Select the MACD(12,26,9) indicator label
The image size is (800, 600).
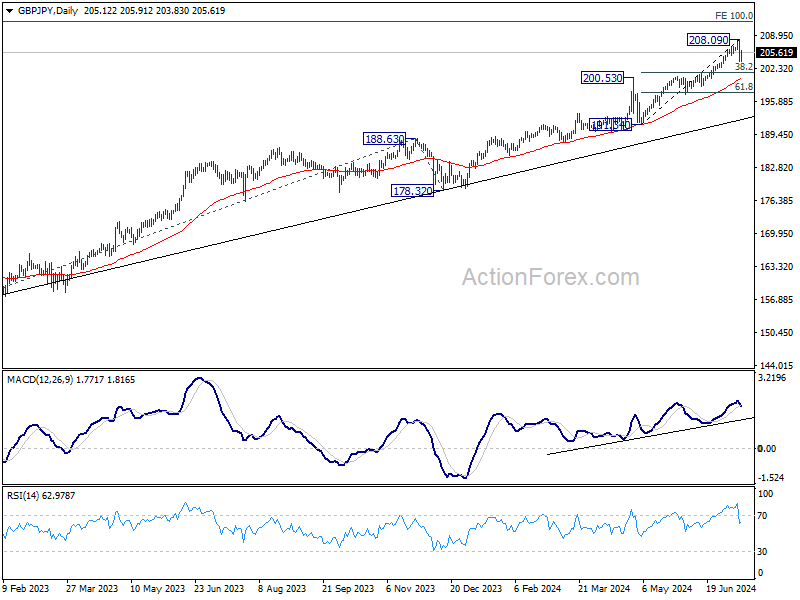40,380
